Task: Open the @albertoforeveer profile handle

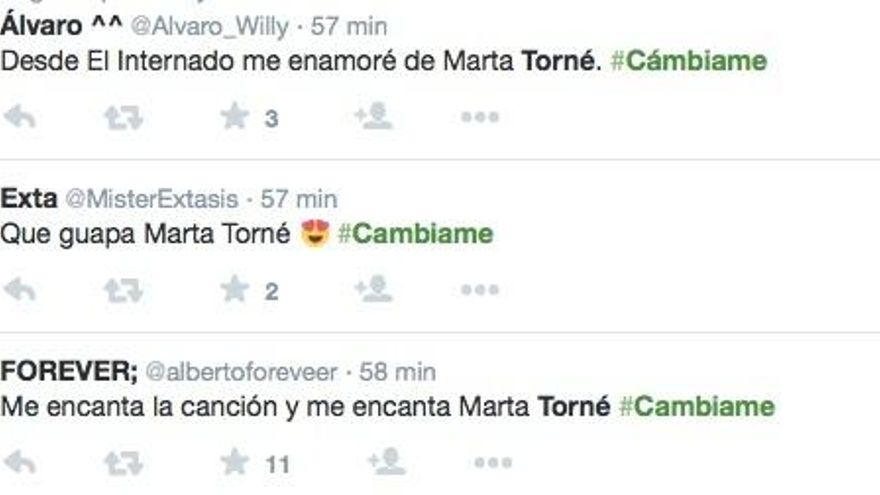Action: coord(241,372)
